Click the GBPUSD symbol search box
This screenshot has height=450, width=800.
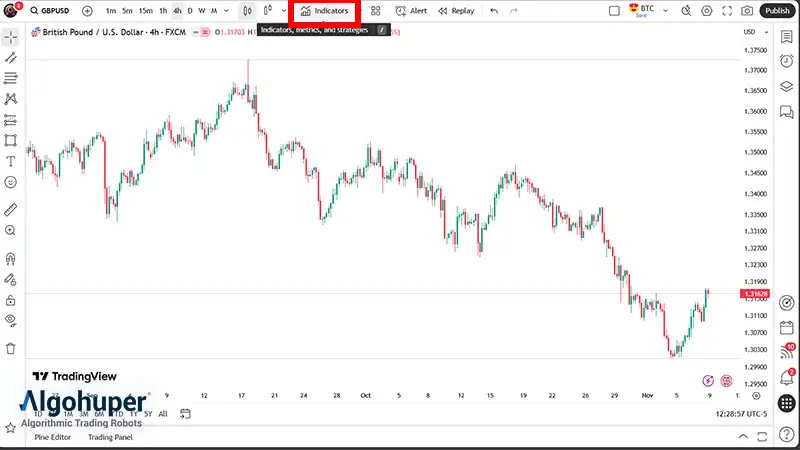52,11
